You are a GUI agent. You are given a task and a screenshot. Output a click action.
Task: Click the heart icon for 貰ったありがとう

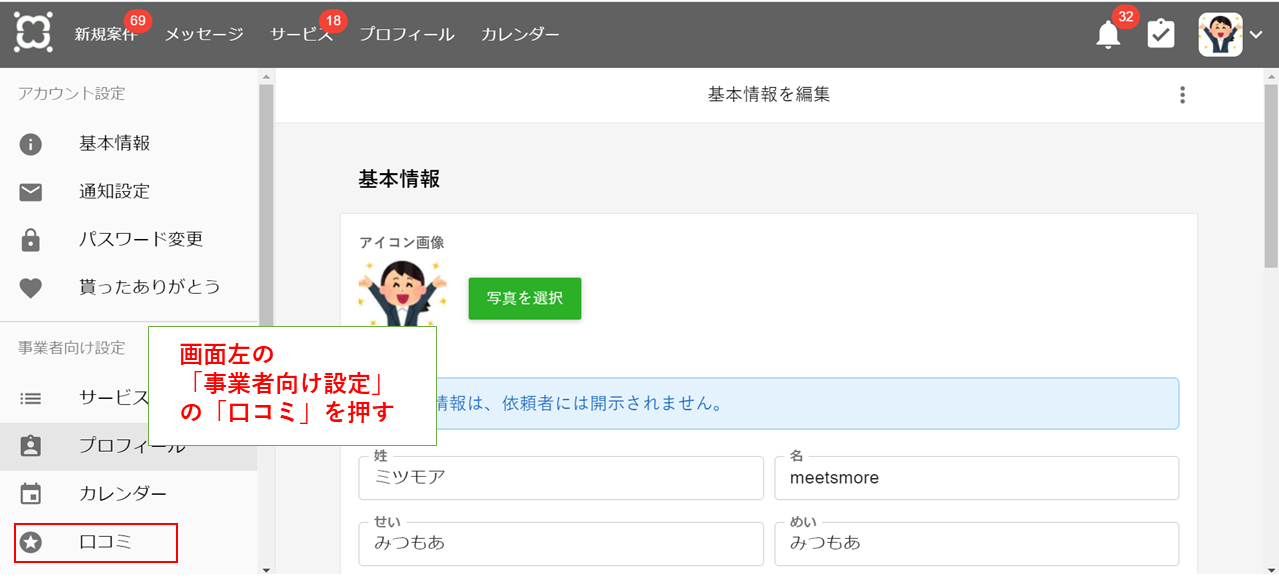click(x=31, y=288)
